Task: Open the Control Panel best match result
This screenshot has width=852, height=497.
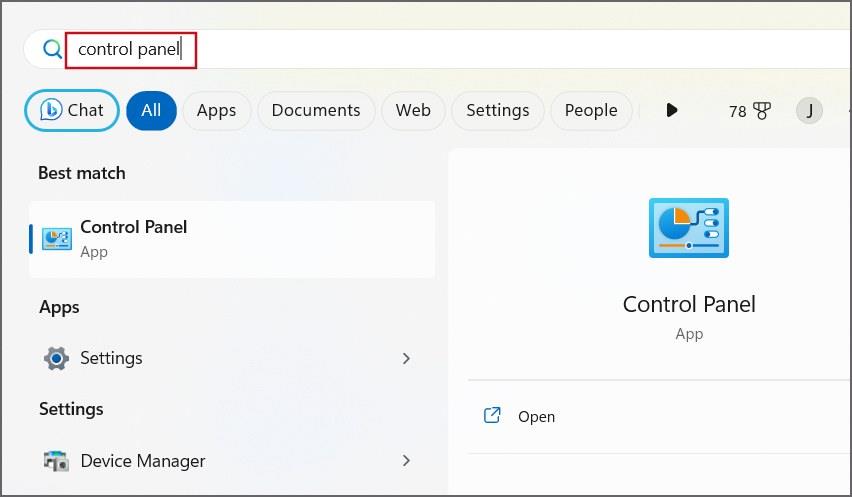Action: pos(232,240)
